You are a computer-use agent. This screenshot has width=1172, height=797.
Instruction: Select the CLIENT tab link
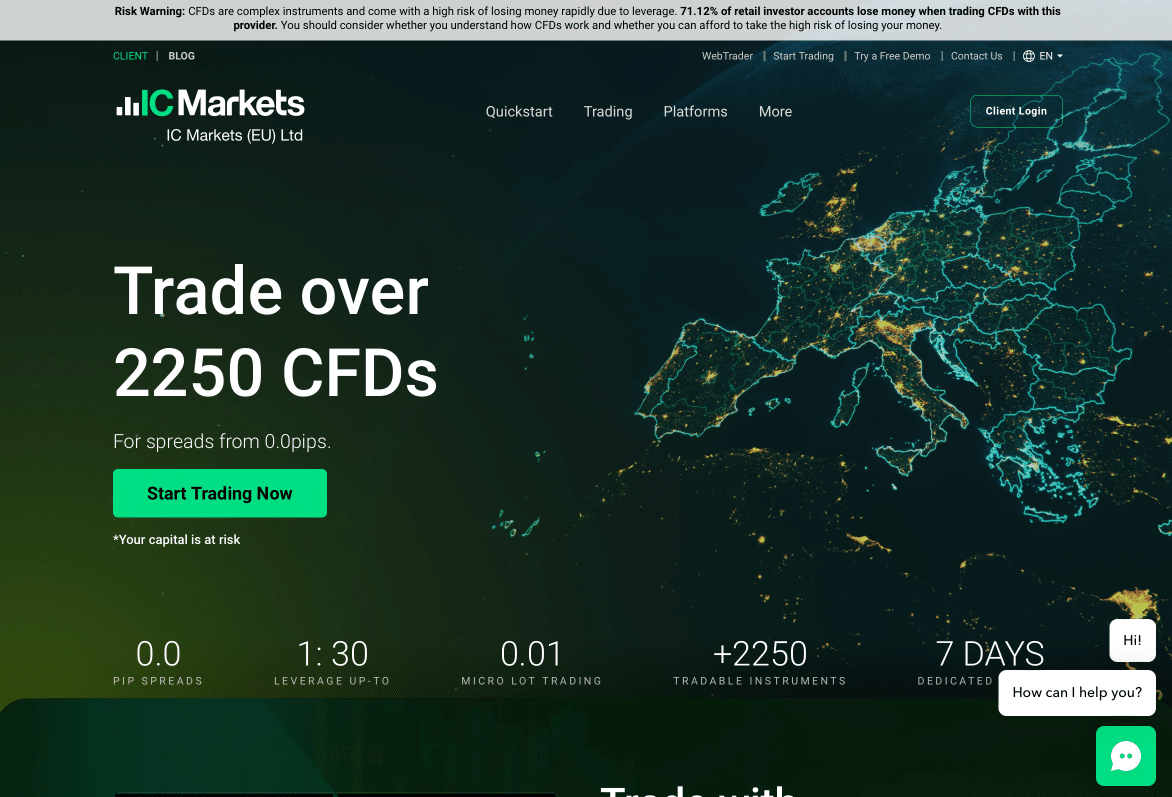[x=130, y=56]
